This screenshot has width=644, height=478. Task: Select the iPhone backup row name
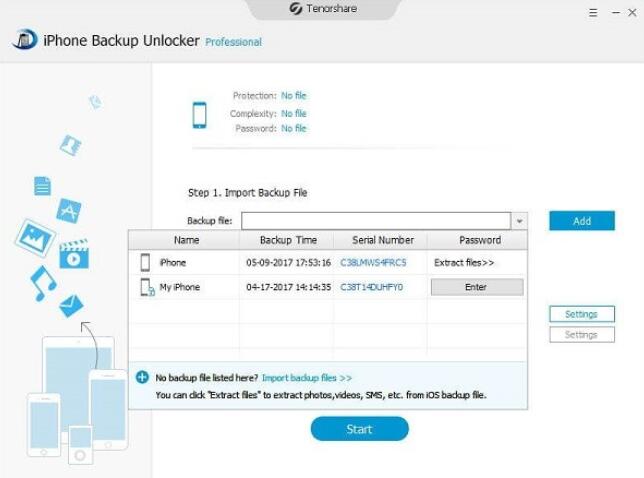pos(173,262)
